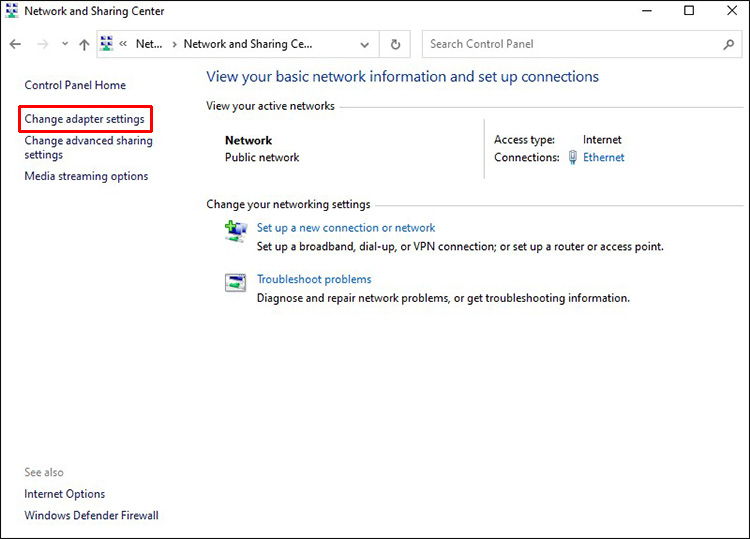Click the Back navigation arrow
750x539 pixels.
tap(15, 45)
